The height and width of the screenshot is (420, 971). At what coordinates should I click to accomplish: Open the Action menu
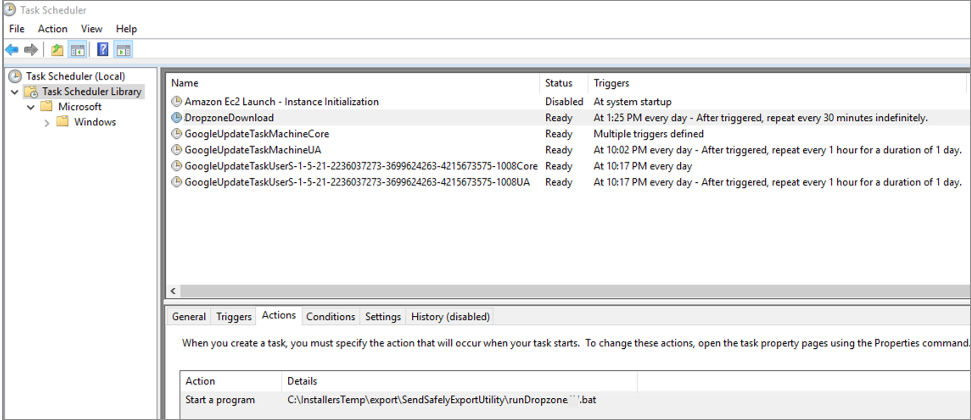tap(53, 28)
